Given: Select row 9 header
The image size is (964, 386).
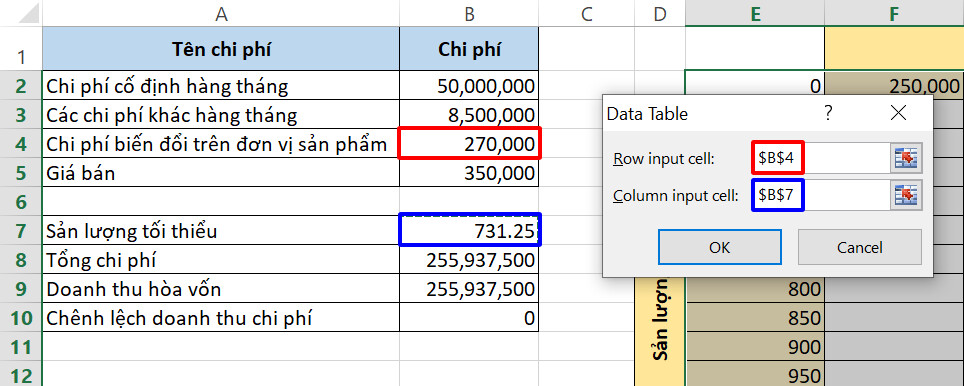Looking at the screenshot, I should pyautogui.click(x=21, y=288).
